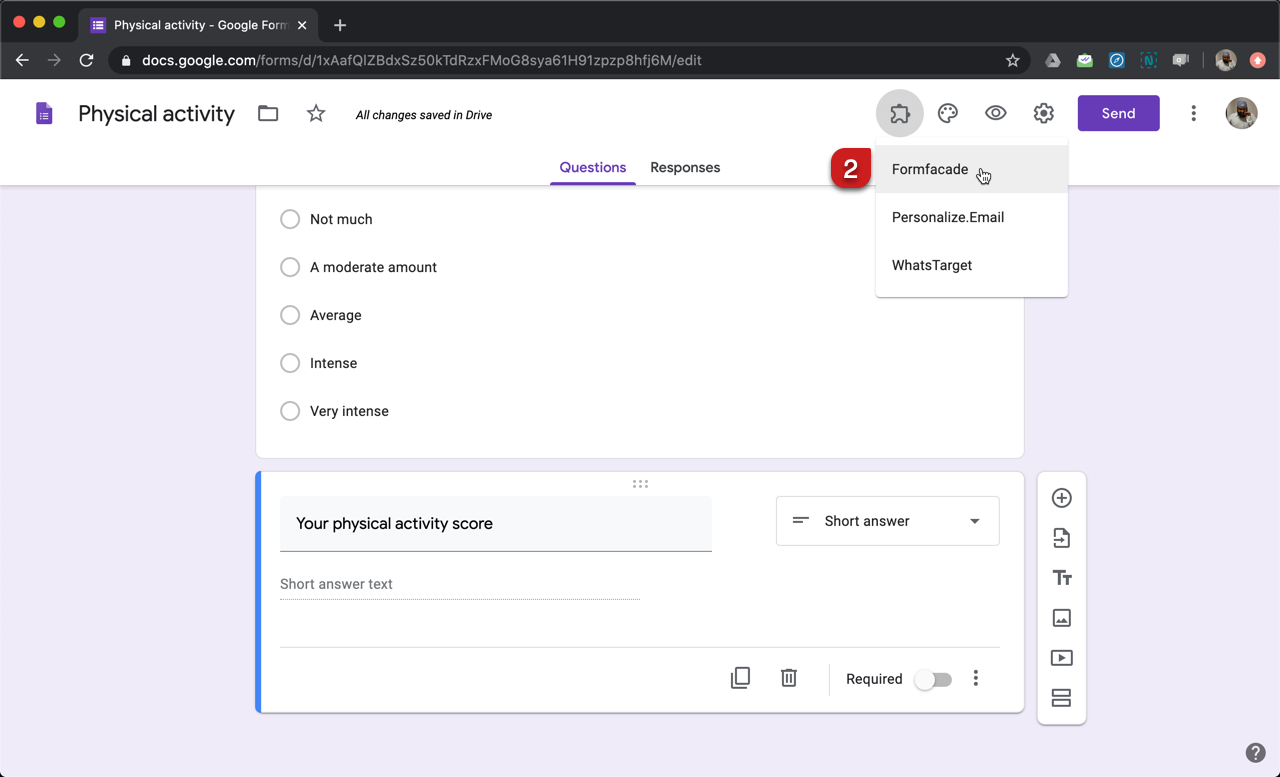1280x777 pixels.
Task: Click the import questions icon
Action: click(1061, 538)
